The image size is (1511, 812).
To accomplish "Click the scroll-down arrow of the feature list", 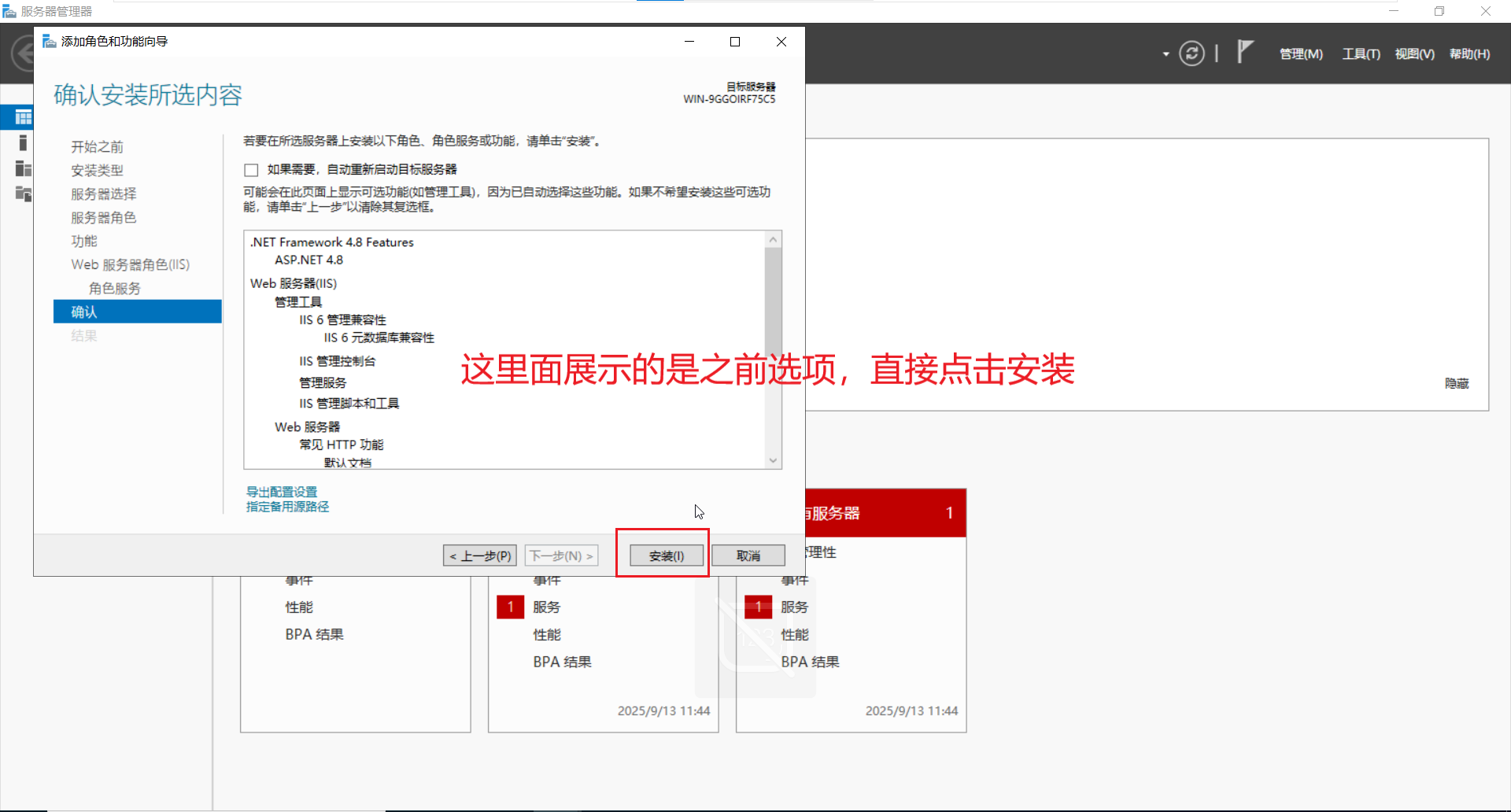I will click(x=773, y=460).
